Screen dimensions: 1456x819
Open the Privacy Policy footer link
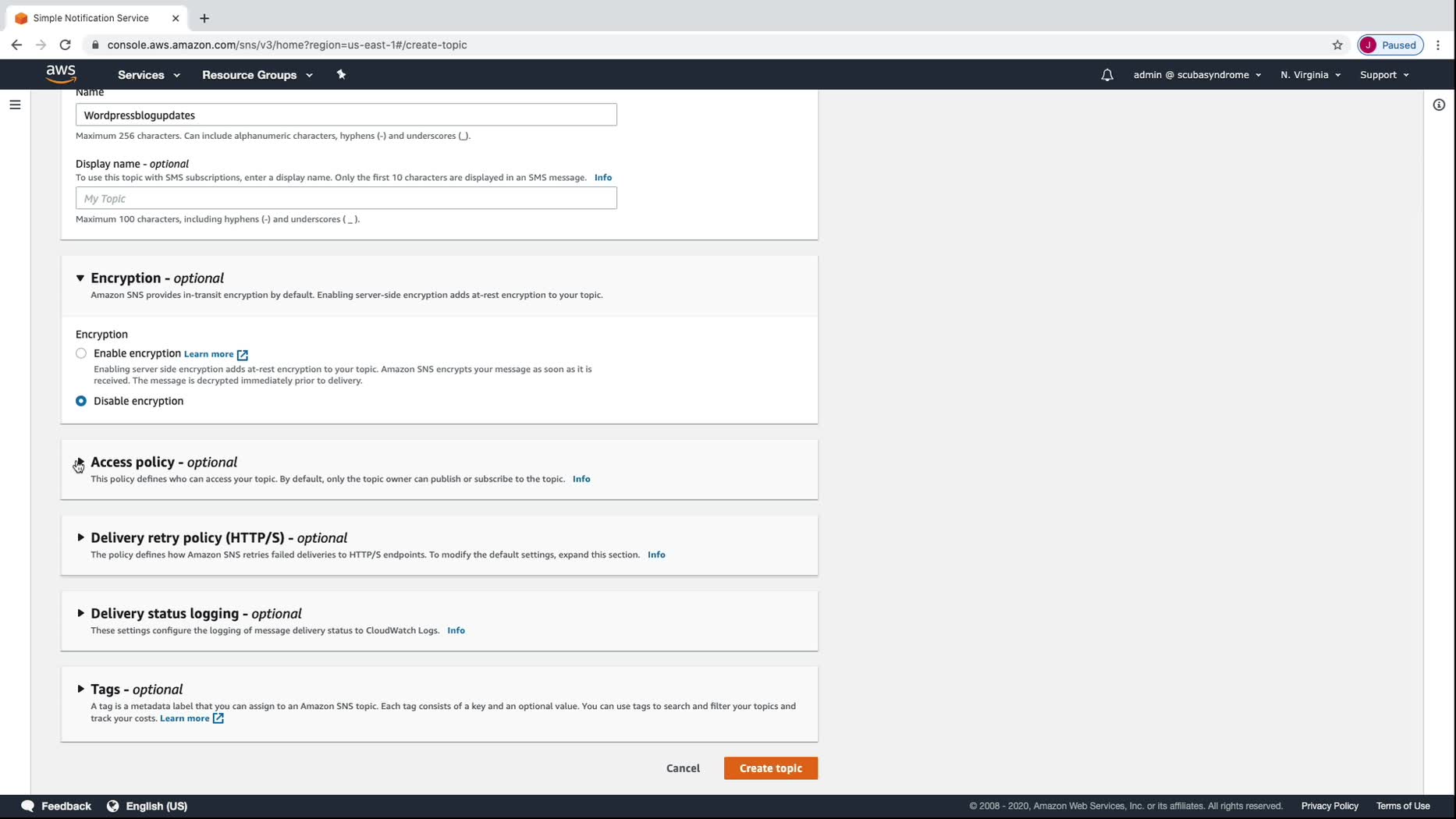1330,806
